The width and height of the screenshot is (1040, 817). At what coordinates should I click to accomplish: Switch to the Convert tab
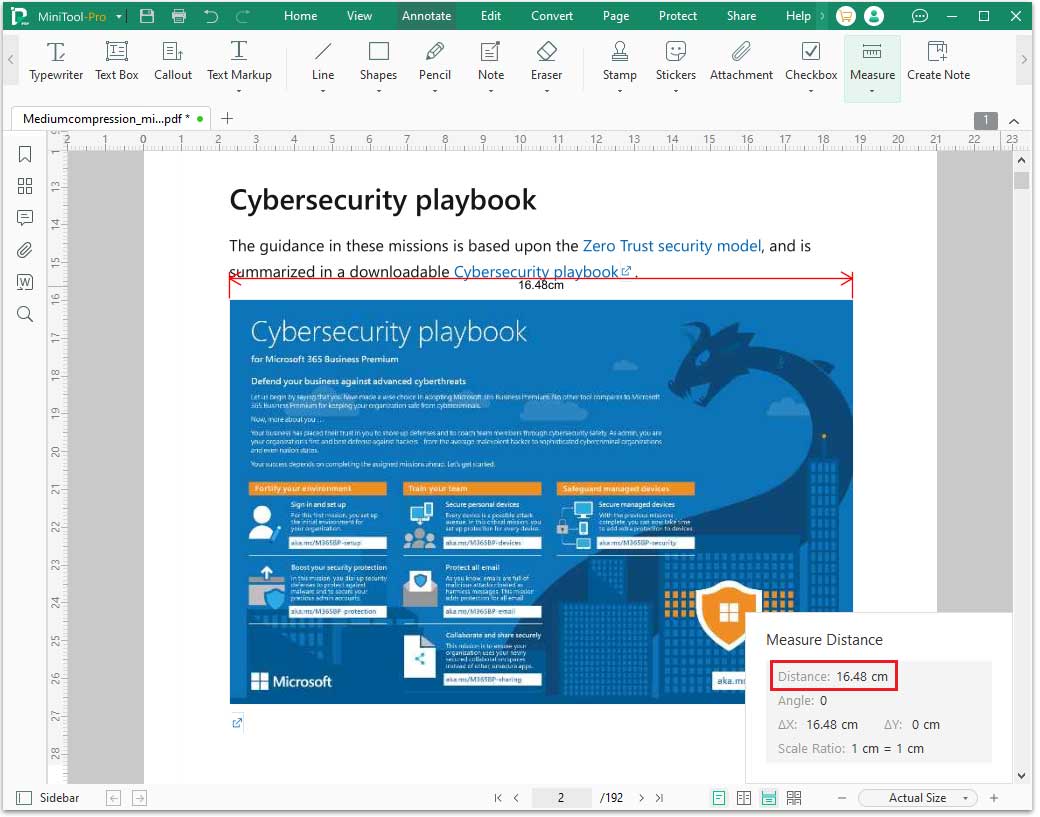(552, 16)
